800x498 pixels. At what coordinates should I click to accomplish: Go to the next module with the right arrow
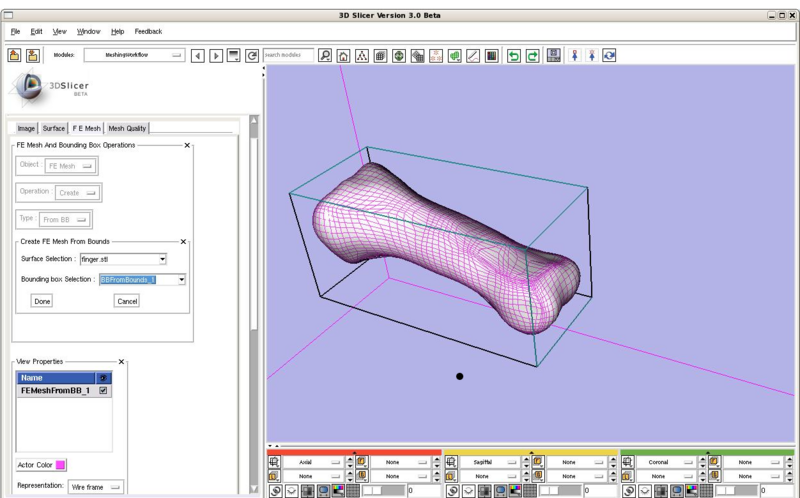(216, 55)
